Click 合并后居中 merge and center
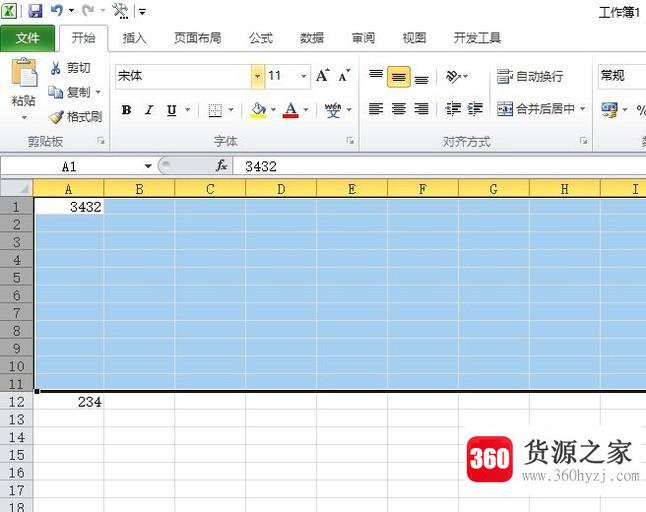Image resolution: width=646 pixels, height=512 pixels. pos(536,109)
